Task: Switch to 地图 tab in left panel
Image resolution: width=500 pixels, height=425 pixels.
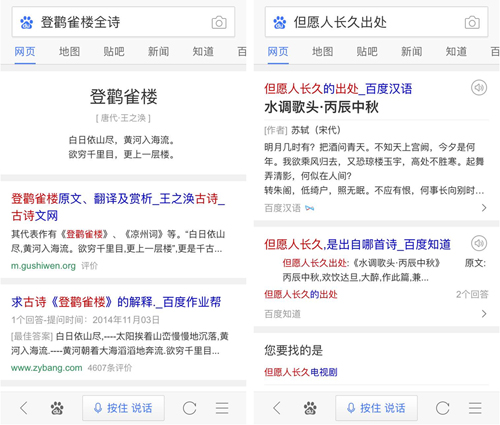Action: coord(69,52)
